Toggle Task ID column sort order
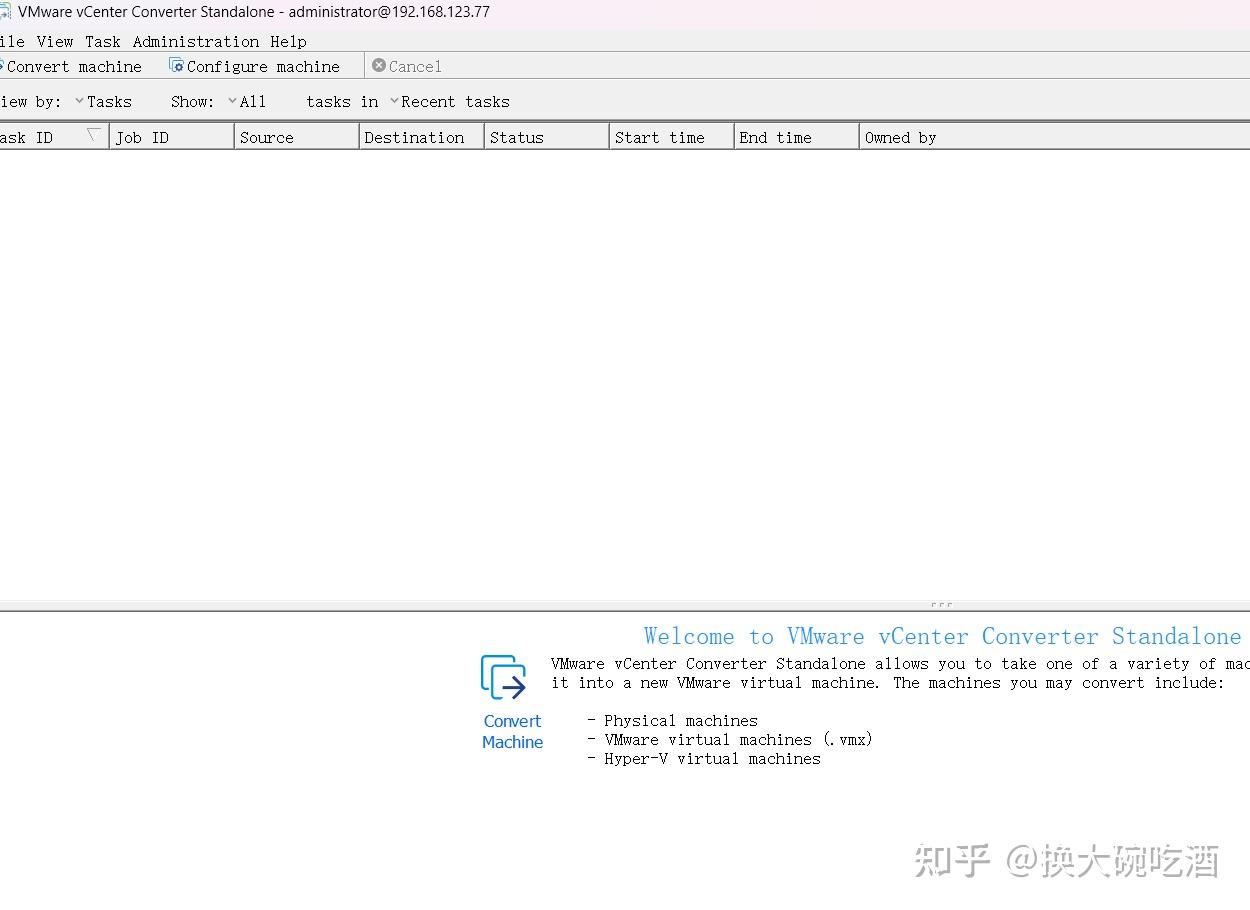The width and height of the screenshot is (1250, 910). (91, 136)
